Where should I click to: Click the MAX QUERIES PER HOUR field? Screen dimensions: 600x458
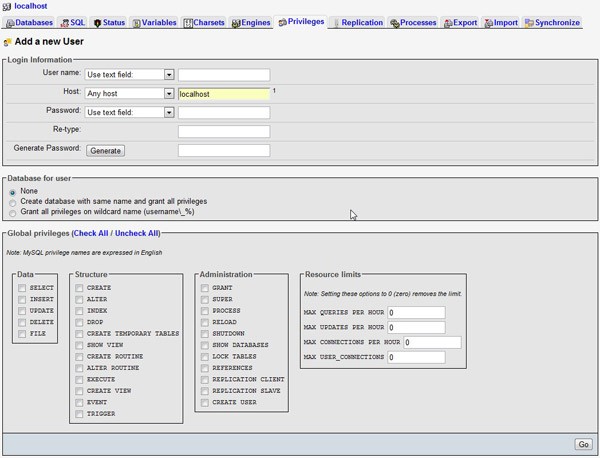(416, 313)
